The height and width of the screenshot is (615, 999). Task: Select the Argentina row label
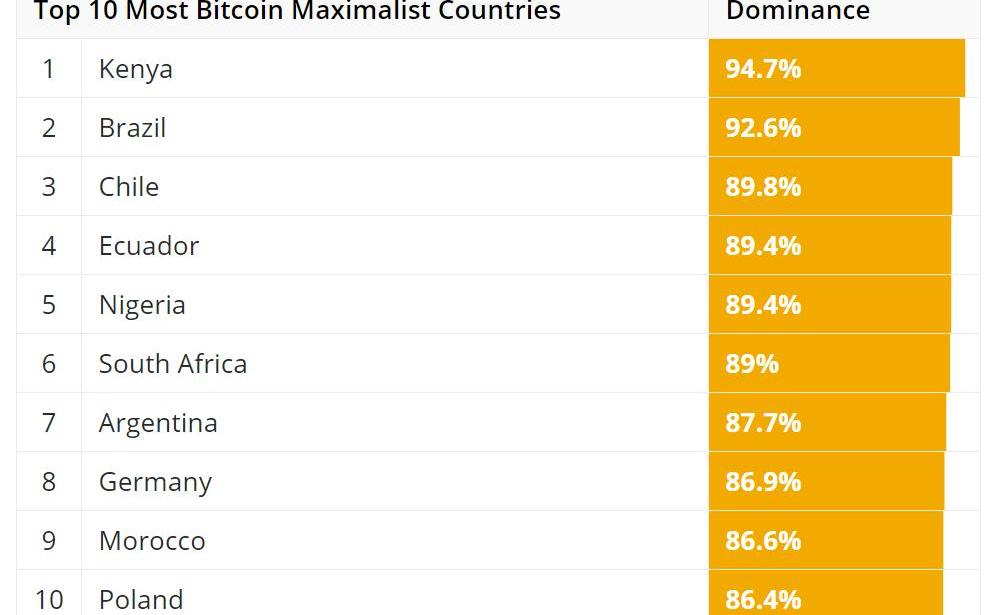(158, 423)
